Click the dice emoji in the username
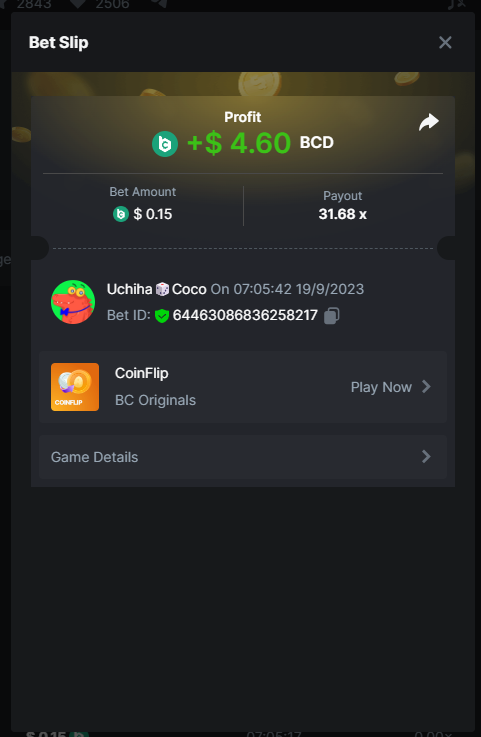This screenshot has height=737, width=481. [x=162, y=289]
